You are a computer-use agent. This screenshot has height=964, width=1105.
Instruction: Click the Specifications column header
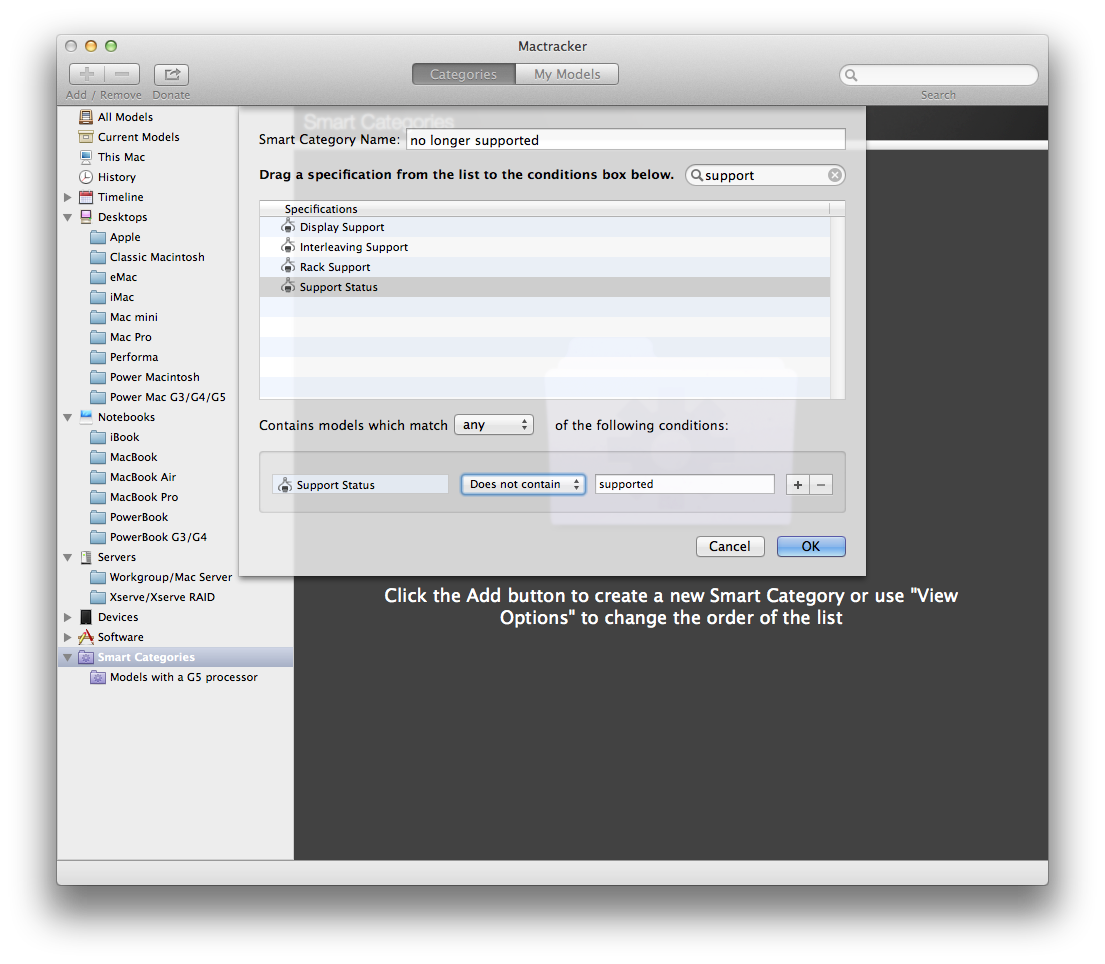pos(544,209)
